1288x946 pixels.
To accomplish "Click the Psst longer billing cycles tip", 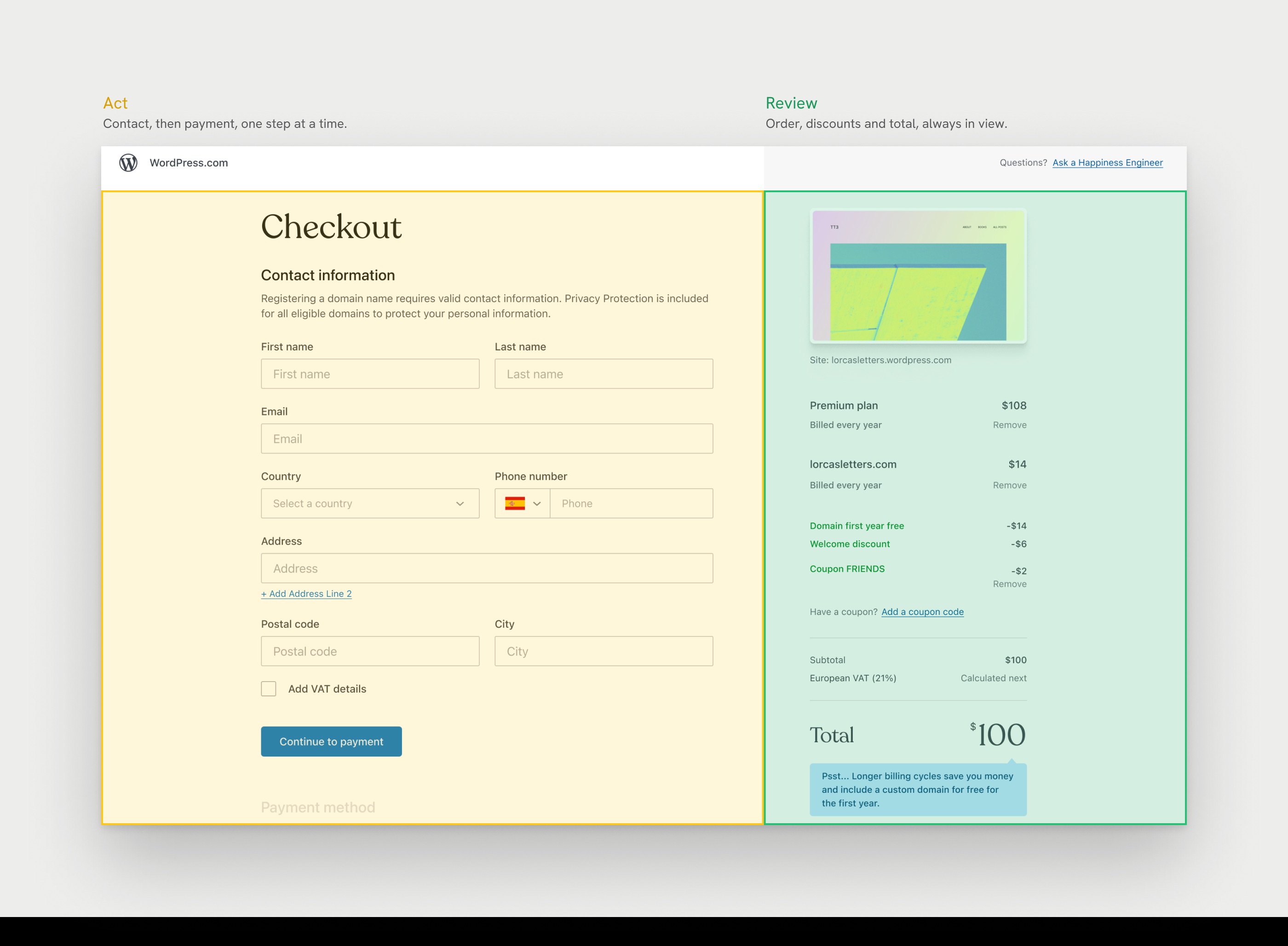I will point(918,790).
